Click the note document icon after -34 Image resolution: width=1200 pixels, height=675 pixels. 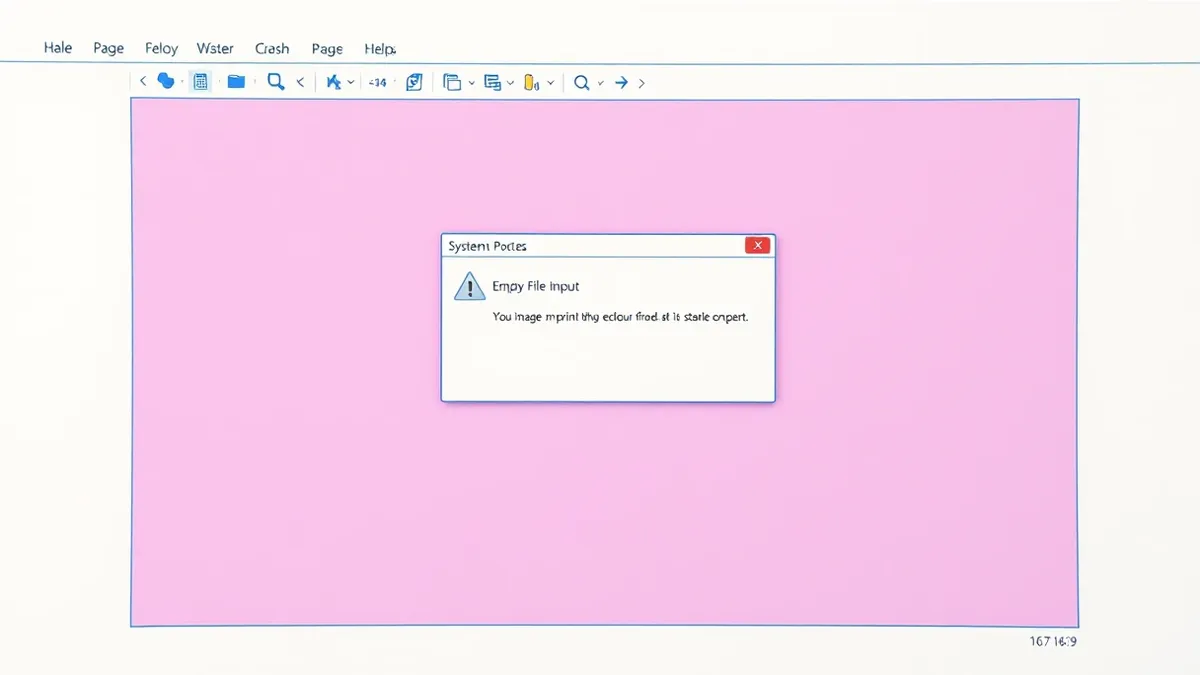pos(414,83)
